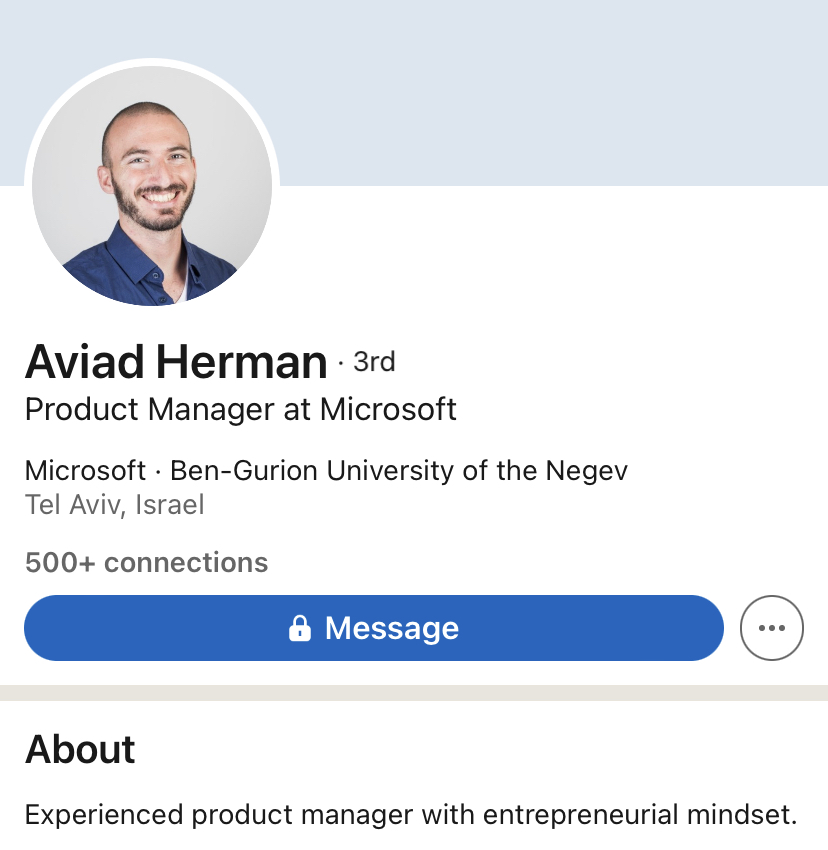This screenshot has height=850, width=828.
Task: Send a message via the Message button
Action: (x=374, y=628)
